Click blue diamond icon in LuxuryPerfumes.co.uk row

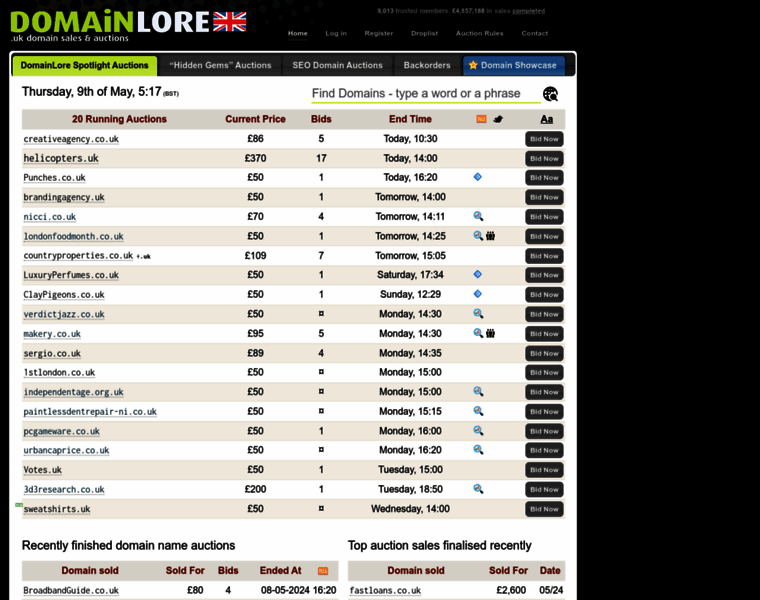point(477,274)
